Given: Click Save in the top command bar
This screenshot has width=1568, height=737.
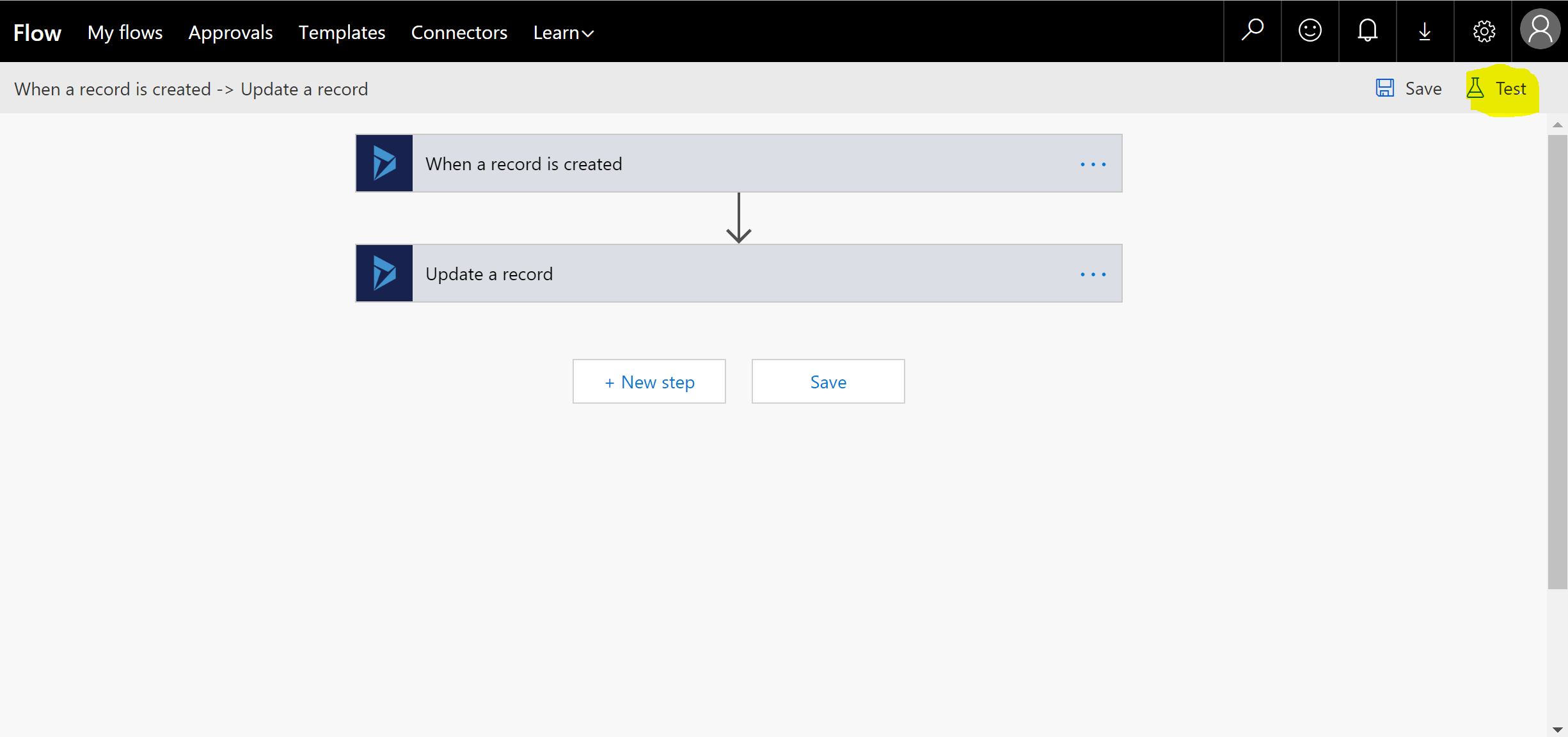Looking at the screenshot, I should pyautogui.click(x=1409, y=89).
